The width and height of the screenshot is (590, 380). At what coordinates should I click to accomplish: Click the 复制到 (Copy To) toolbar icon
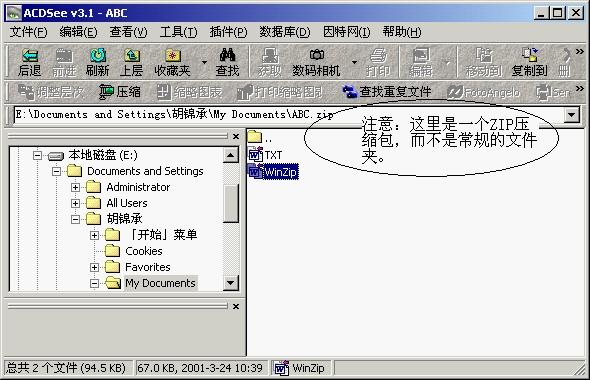(x=529, y=62)
